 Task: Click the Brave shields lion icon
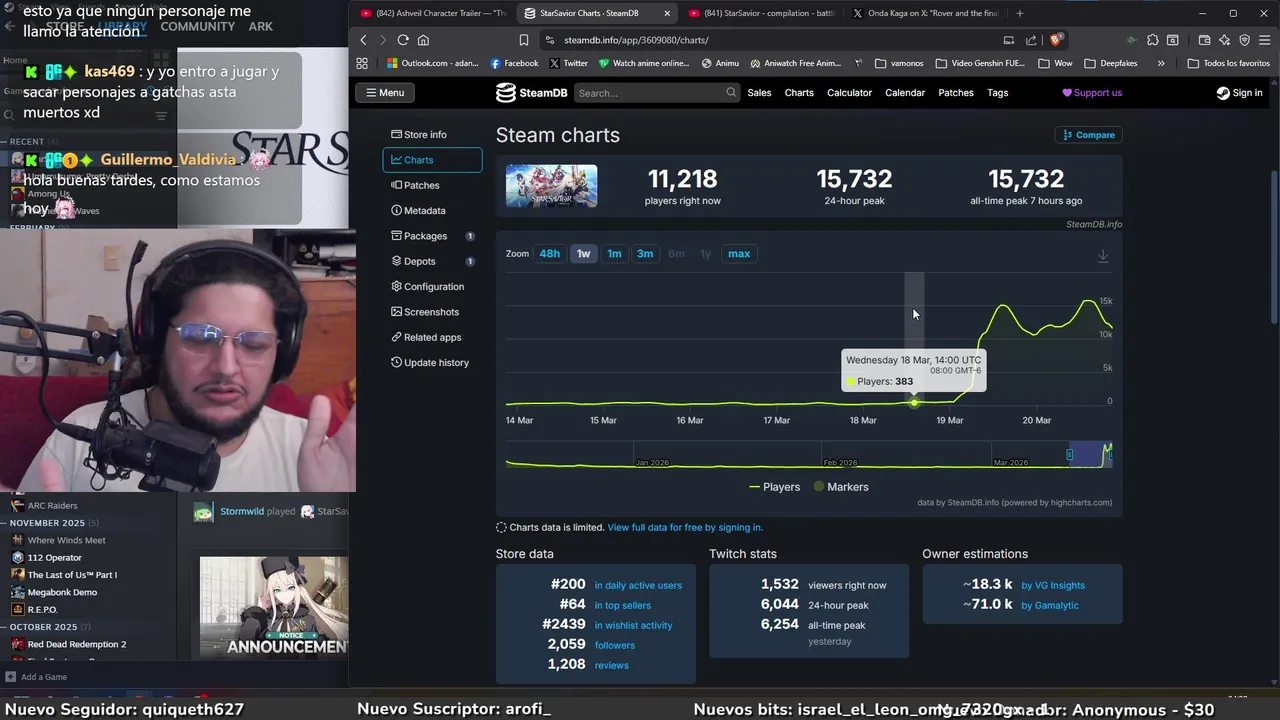1057,40
